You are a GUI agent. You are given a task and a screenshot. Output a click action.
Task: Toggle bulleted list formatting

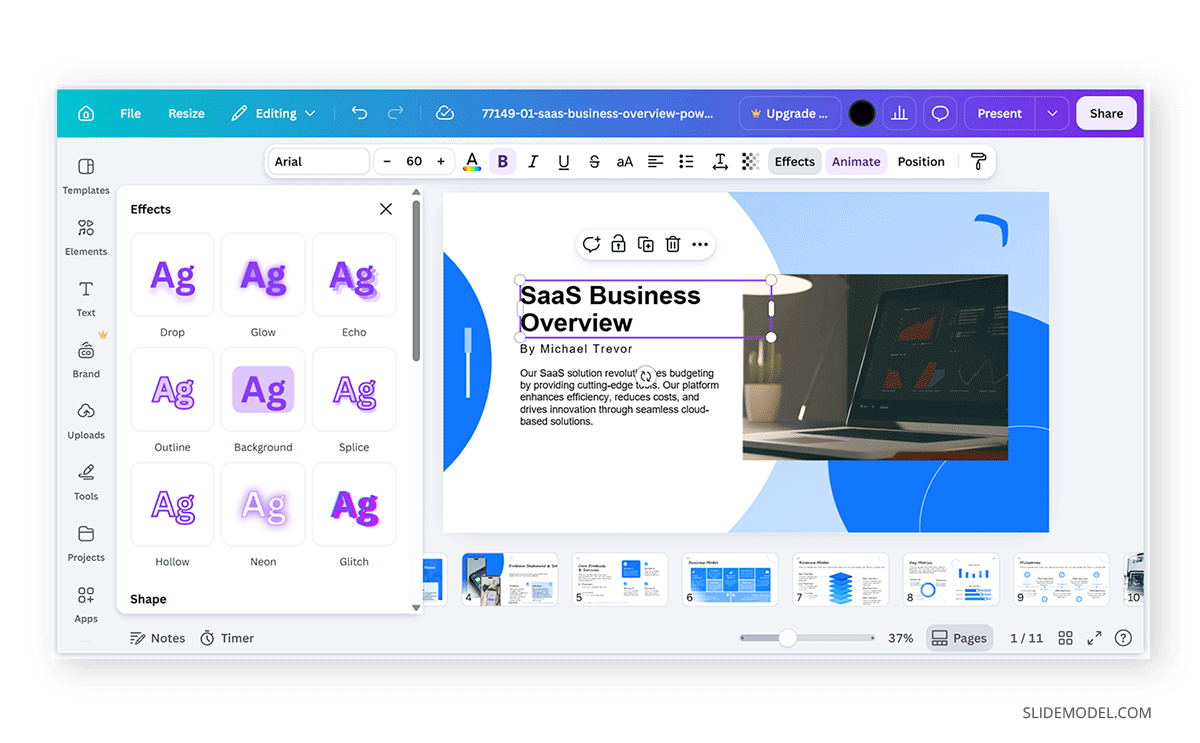[x=686, y=162]
